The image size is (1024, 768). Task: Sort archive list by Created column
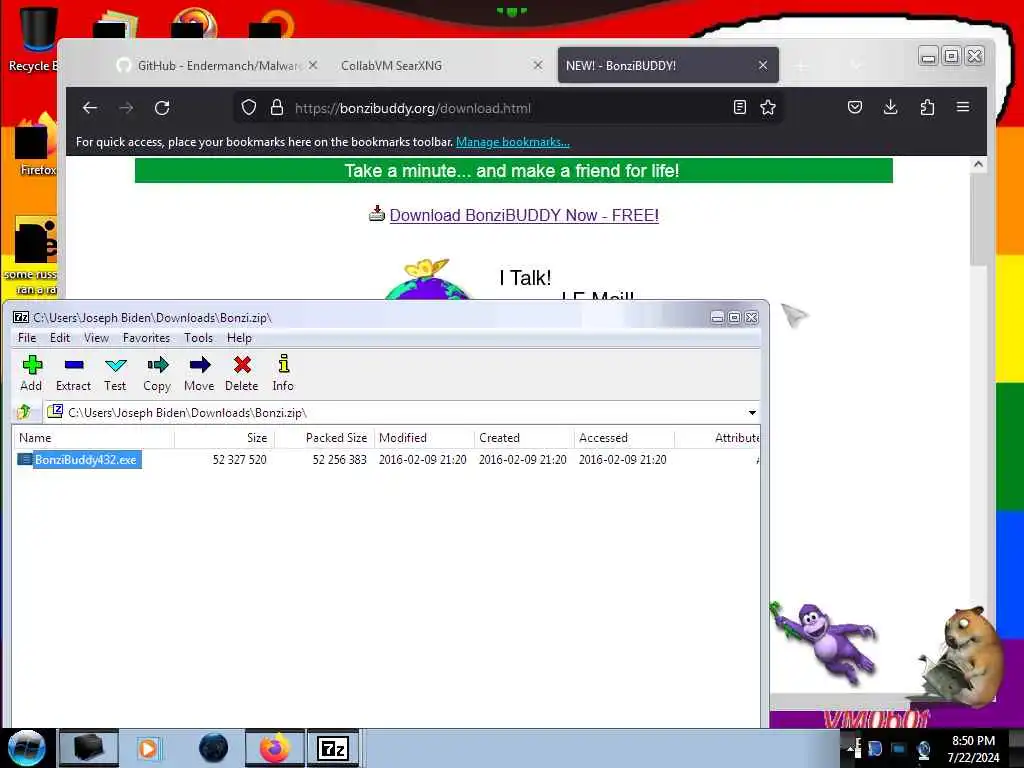pyautogui.click(x=524, y=438)
